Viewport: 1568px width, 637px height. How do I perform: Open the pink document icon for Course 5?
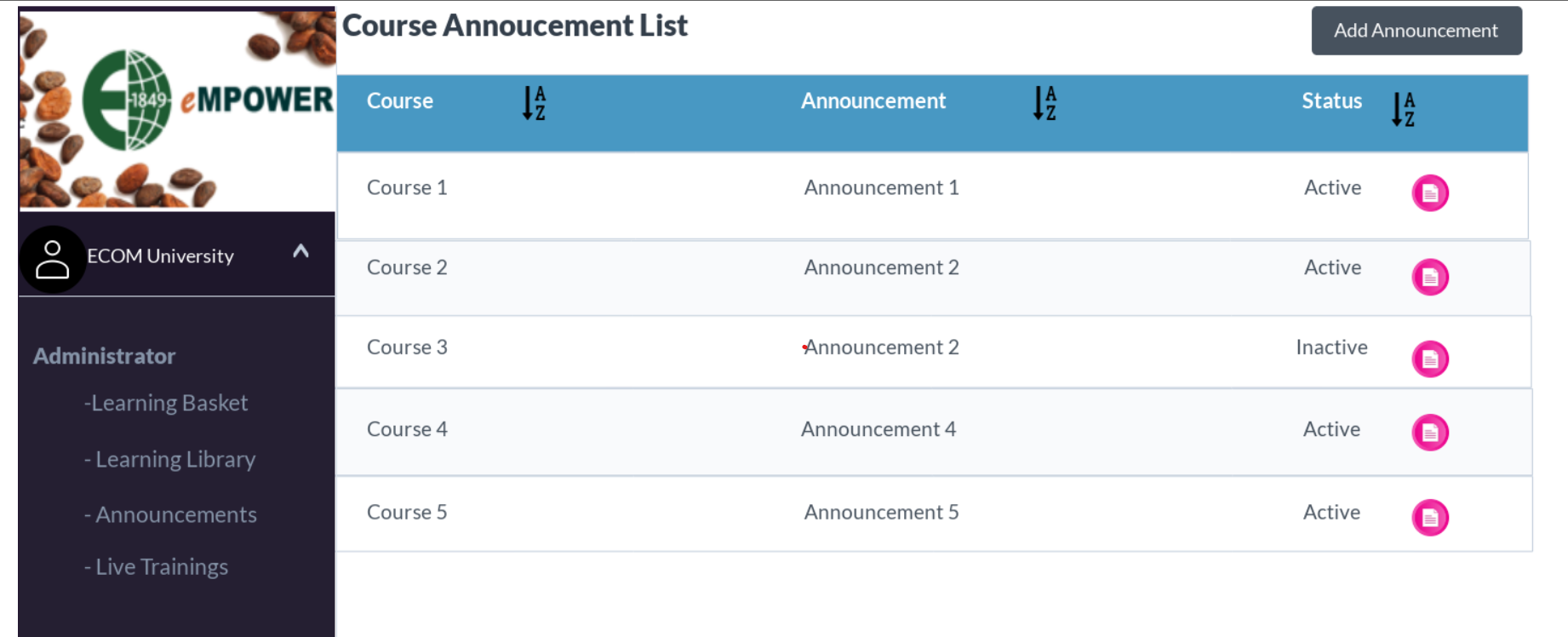coord(1430,518)
